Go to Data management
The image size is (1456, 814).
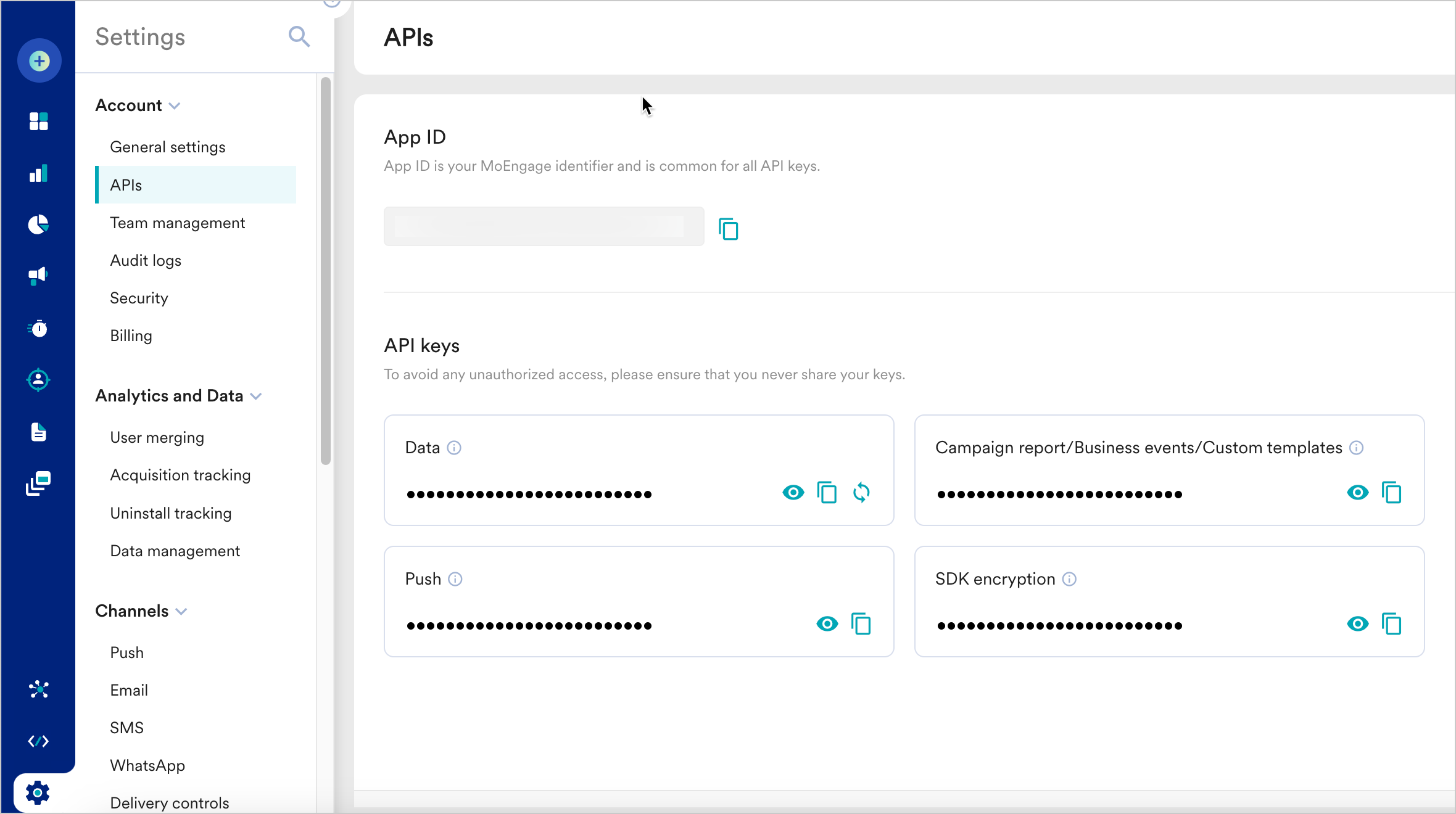(x=175, y=551)
